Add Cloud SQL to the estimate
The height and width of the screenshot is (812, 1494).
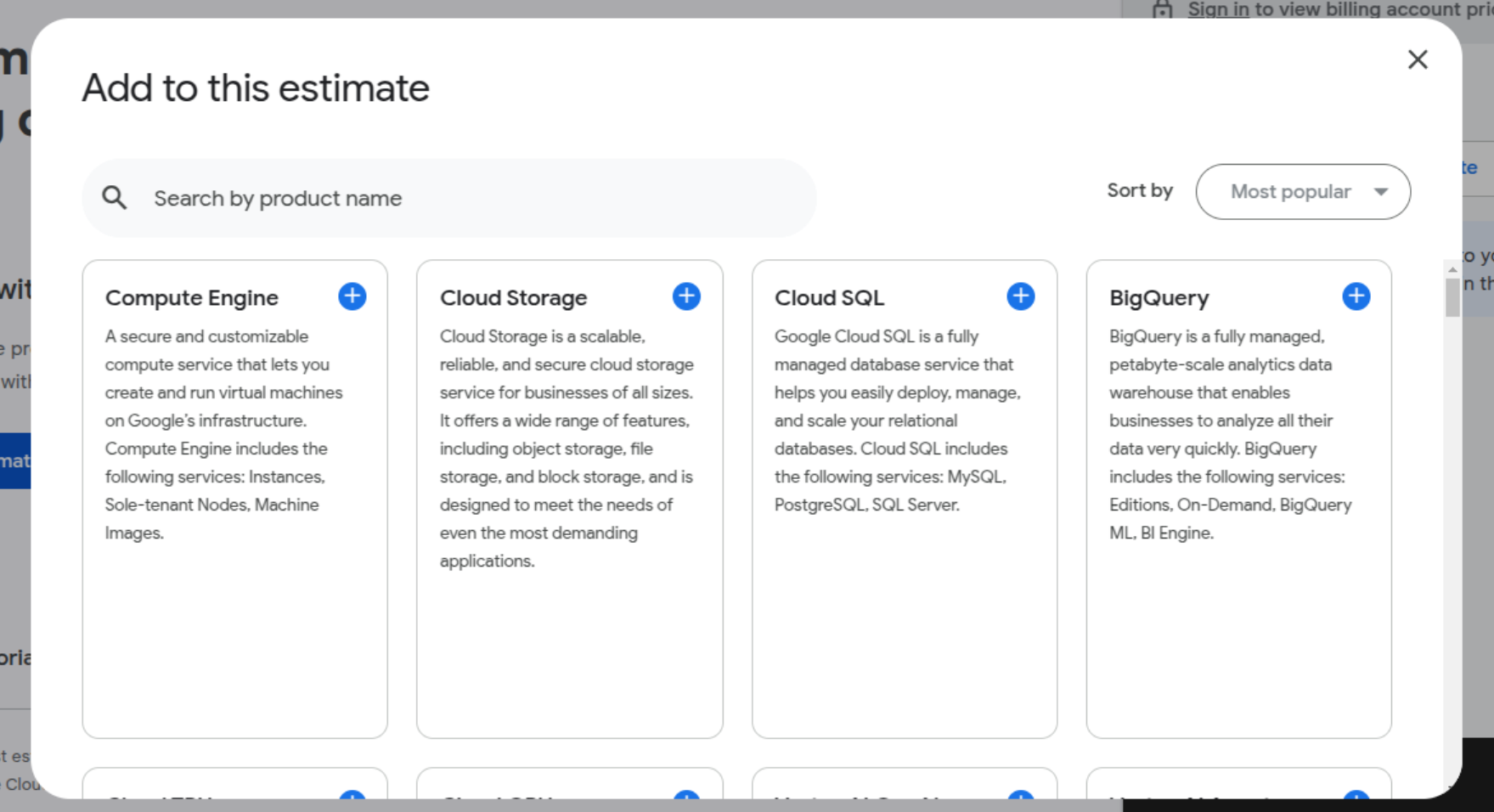tap(1020, 296)
